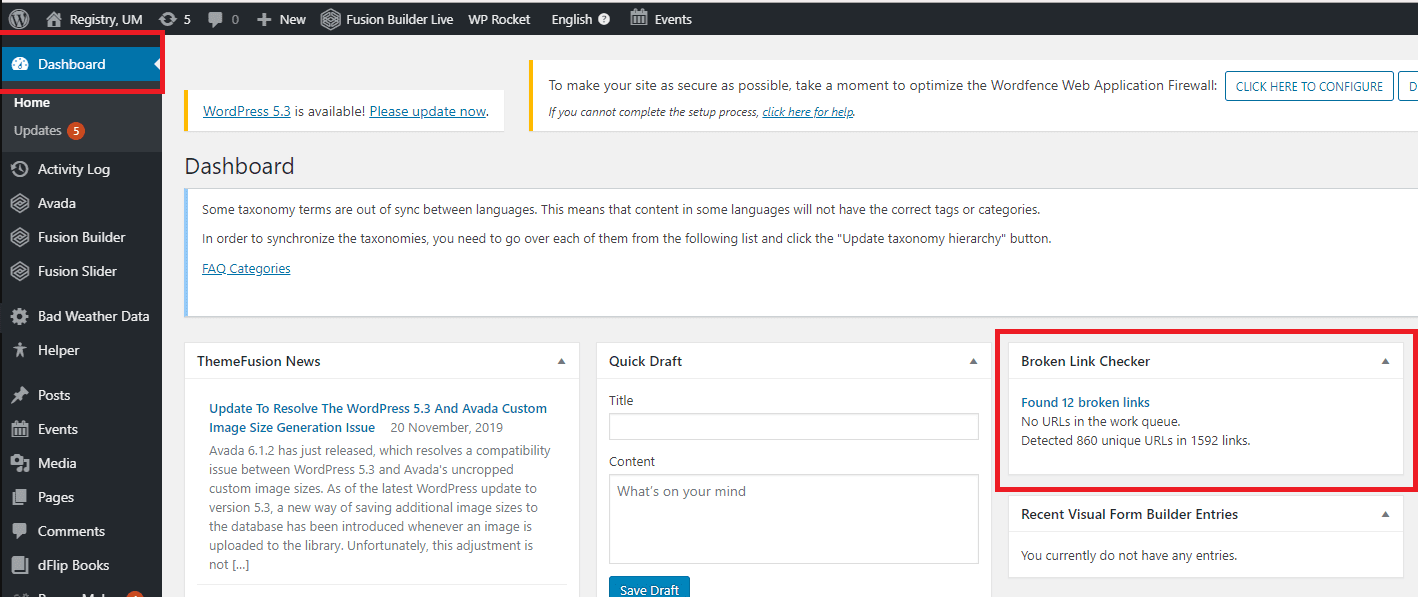Click the Posts pushpin icon
1418x597 pixels.
(x=19, y=395)
